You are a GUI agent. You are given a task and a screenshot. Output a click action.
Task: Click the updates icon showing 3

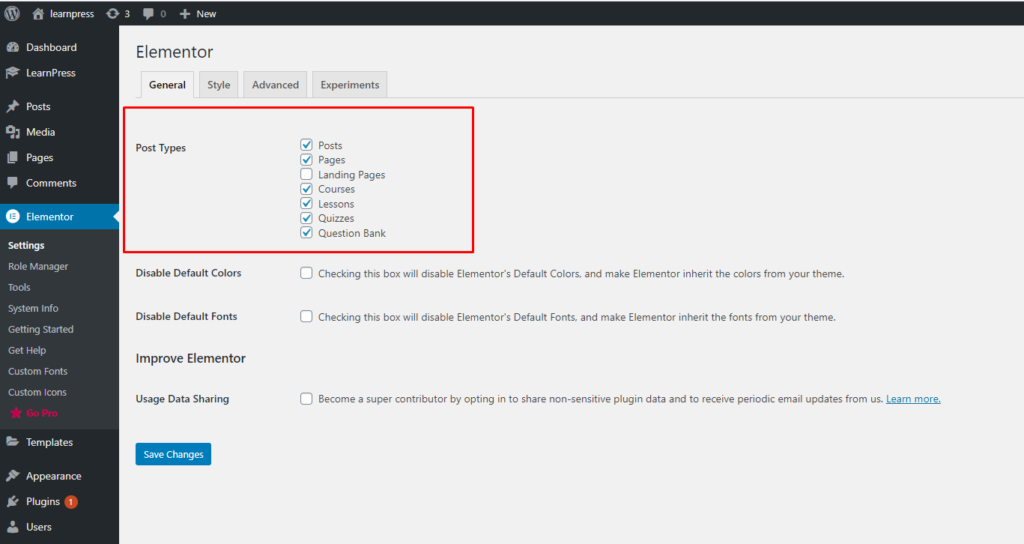point(111,14)
